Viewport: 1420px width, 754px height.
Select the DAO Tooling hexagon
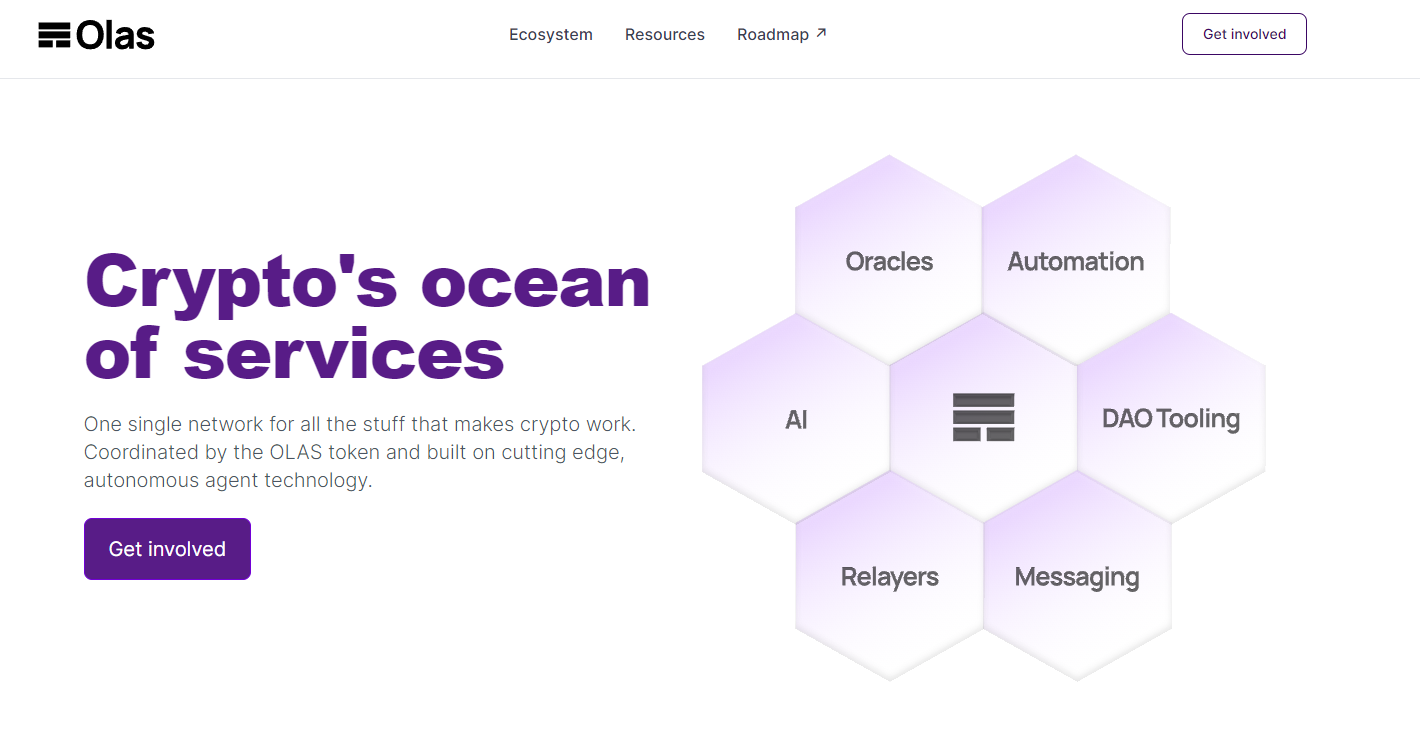[1171, 418]
